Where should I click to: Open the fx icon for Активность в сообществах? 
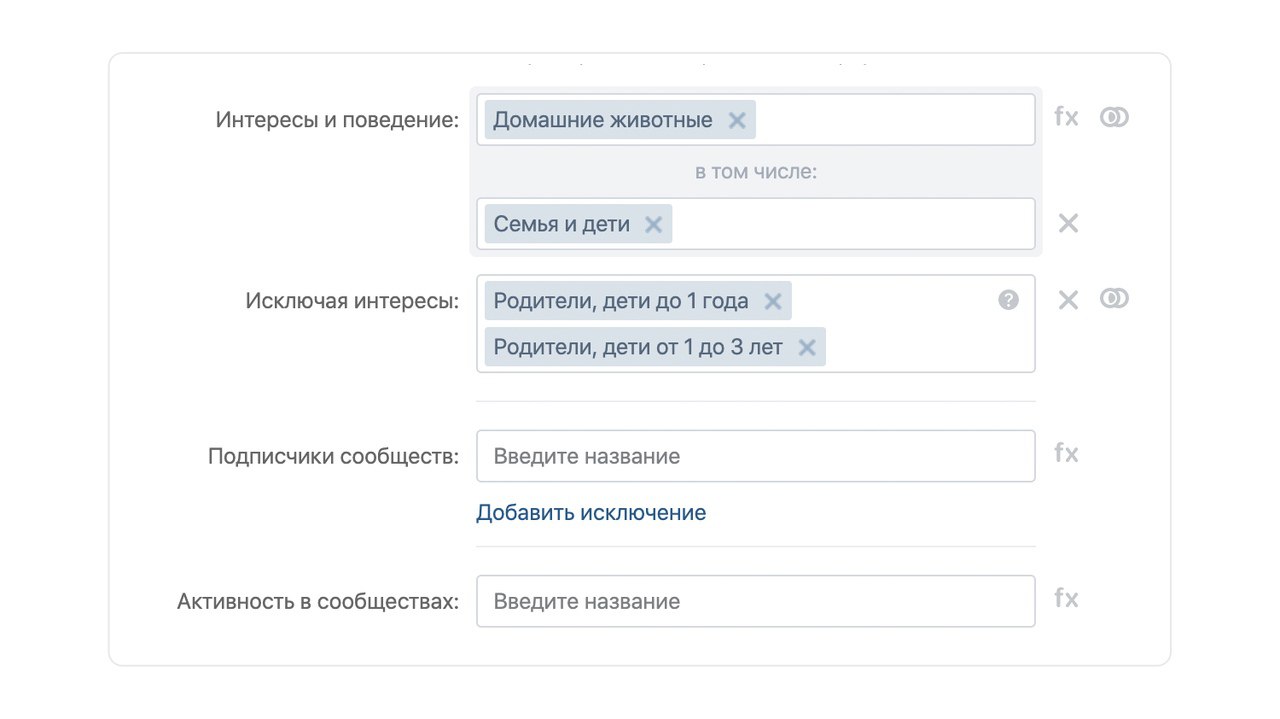click(x=1066, y=599)
